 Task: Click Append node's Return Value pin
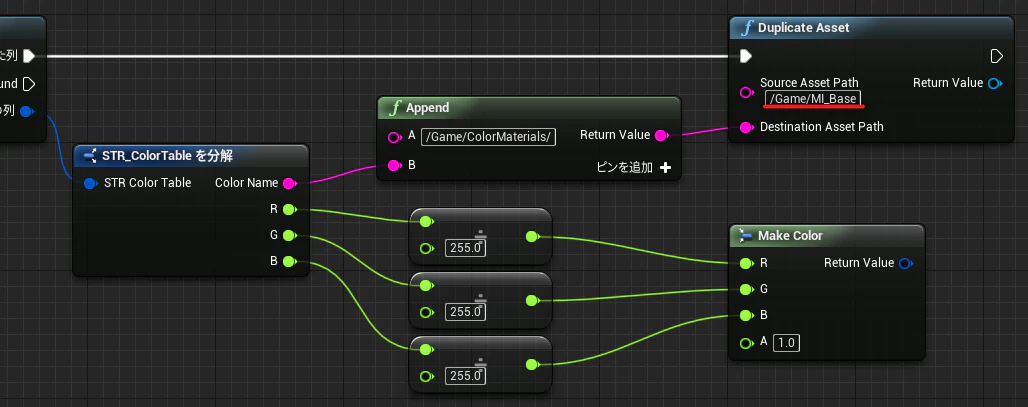[x=662, y=136]
